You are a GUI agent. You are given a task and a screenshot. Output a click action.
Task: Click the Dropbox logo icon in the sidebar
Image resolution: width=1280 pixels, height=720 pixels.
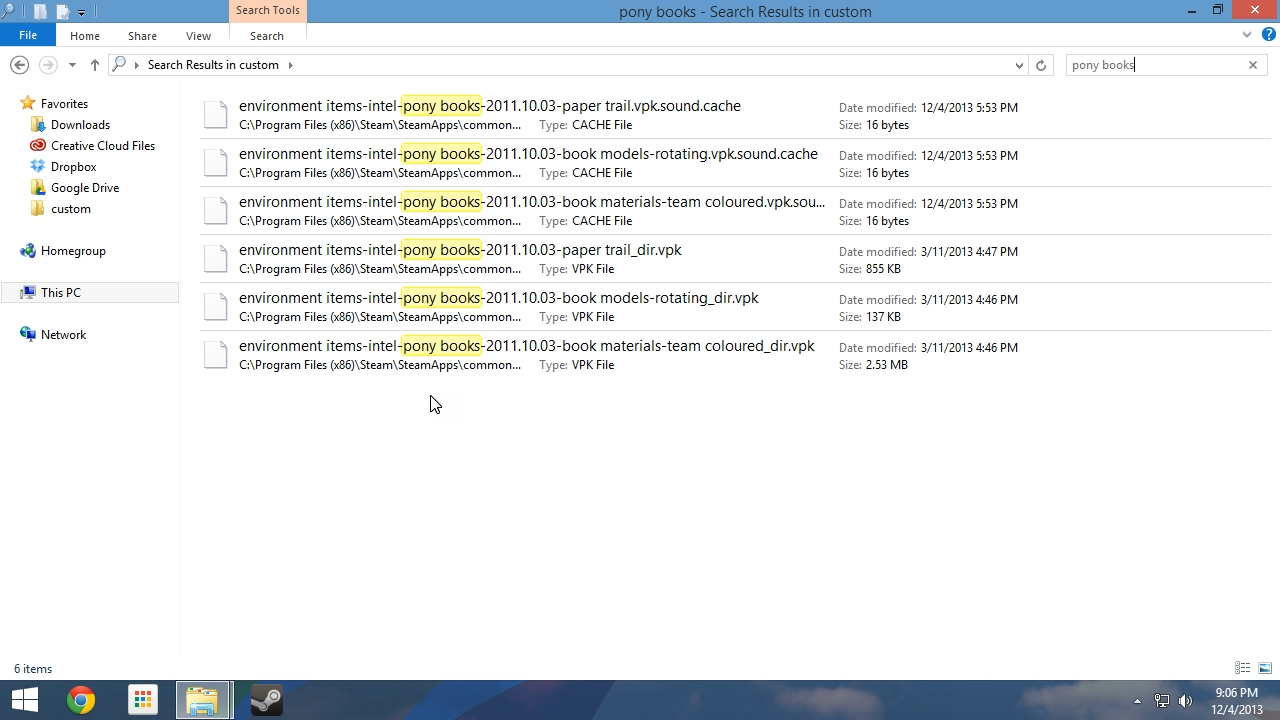coord(38,167)
